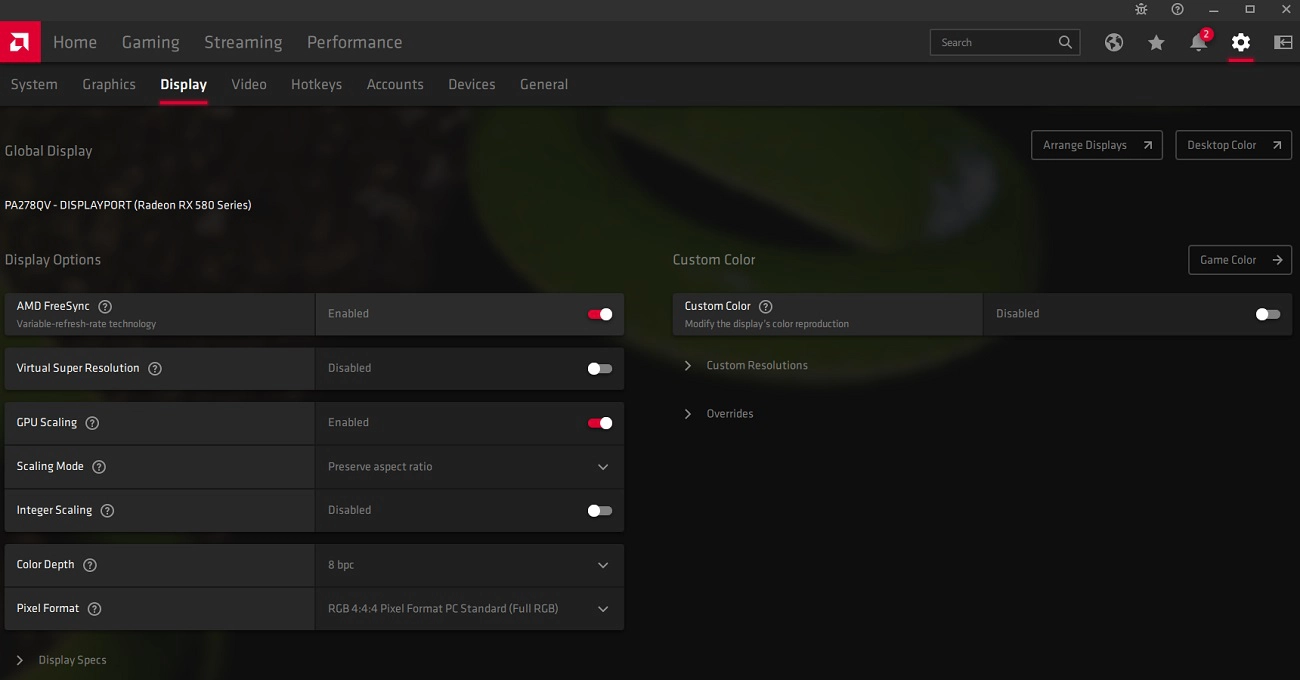The height and width of the screenshot is (680, 1300).
Task: Click the settings gear icon
Action: (1241, 42)
